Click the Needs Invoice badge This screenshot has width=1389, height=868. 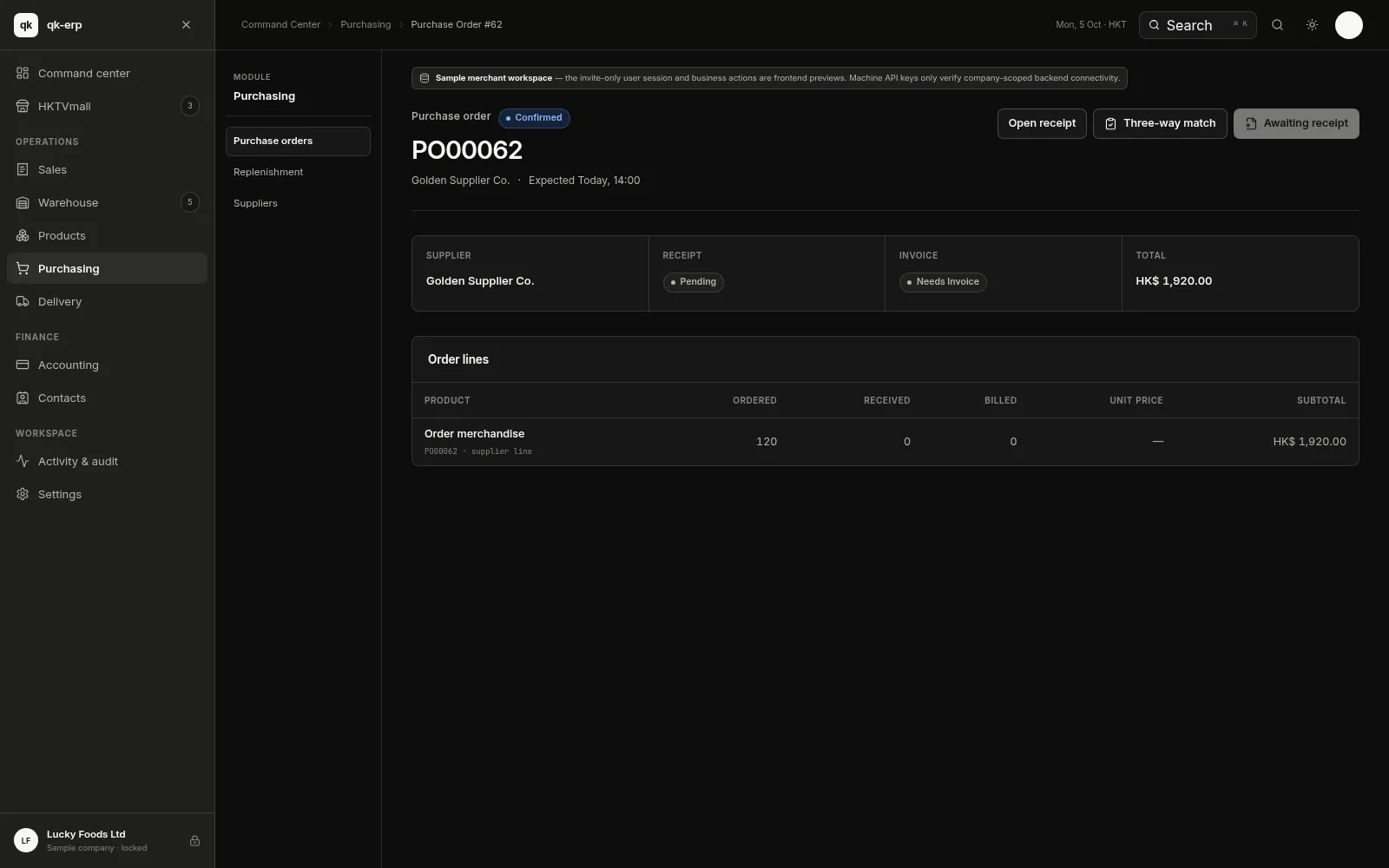(943, 282)
